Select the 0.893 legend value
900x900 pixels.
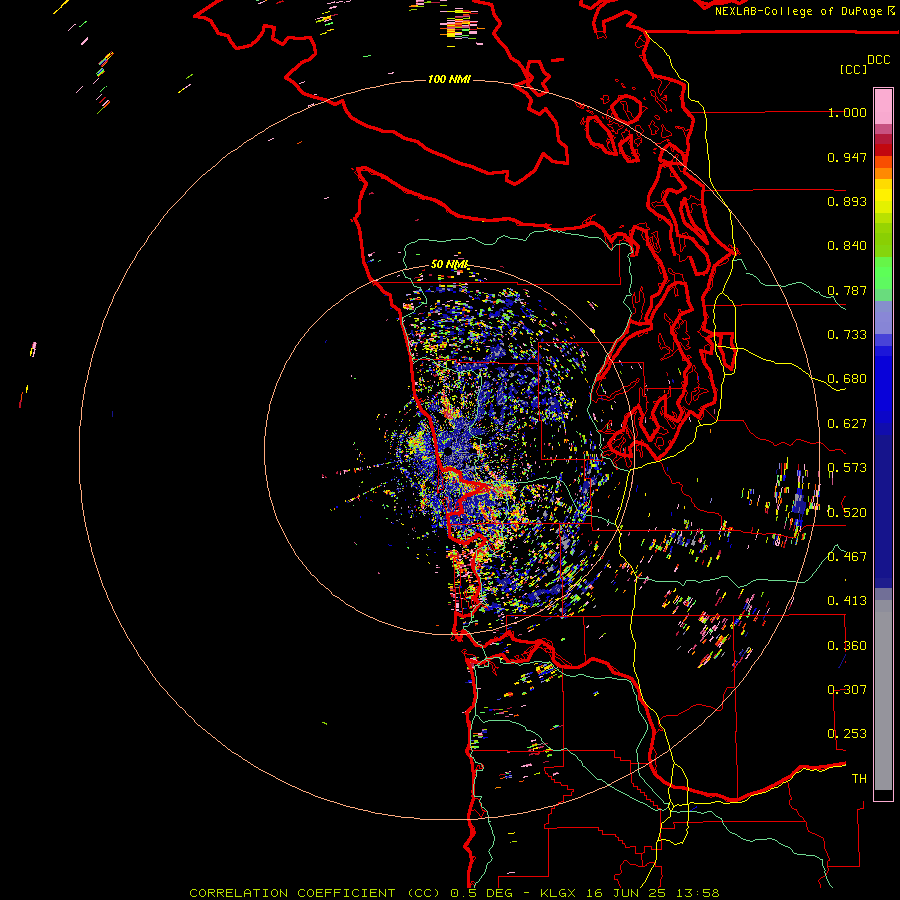click(x=847, y=201)
